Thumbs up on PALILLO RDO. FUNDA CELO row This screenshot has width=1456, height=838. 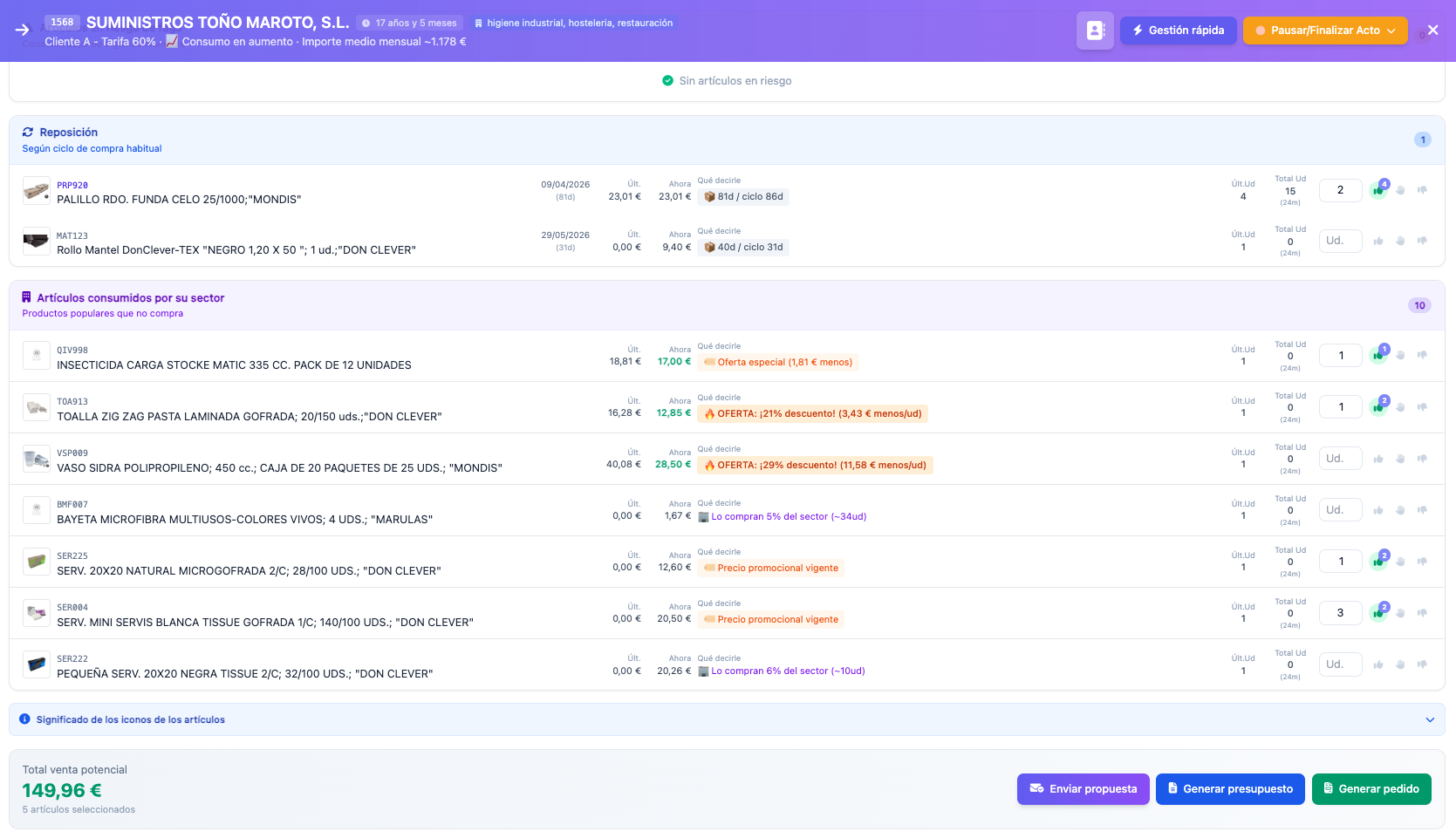[1377, 190]
